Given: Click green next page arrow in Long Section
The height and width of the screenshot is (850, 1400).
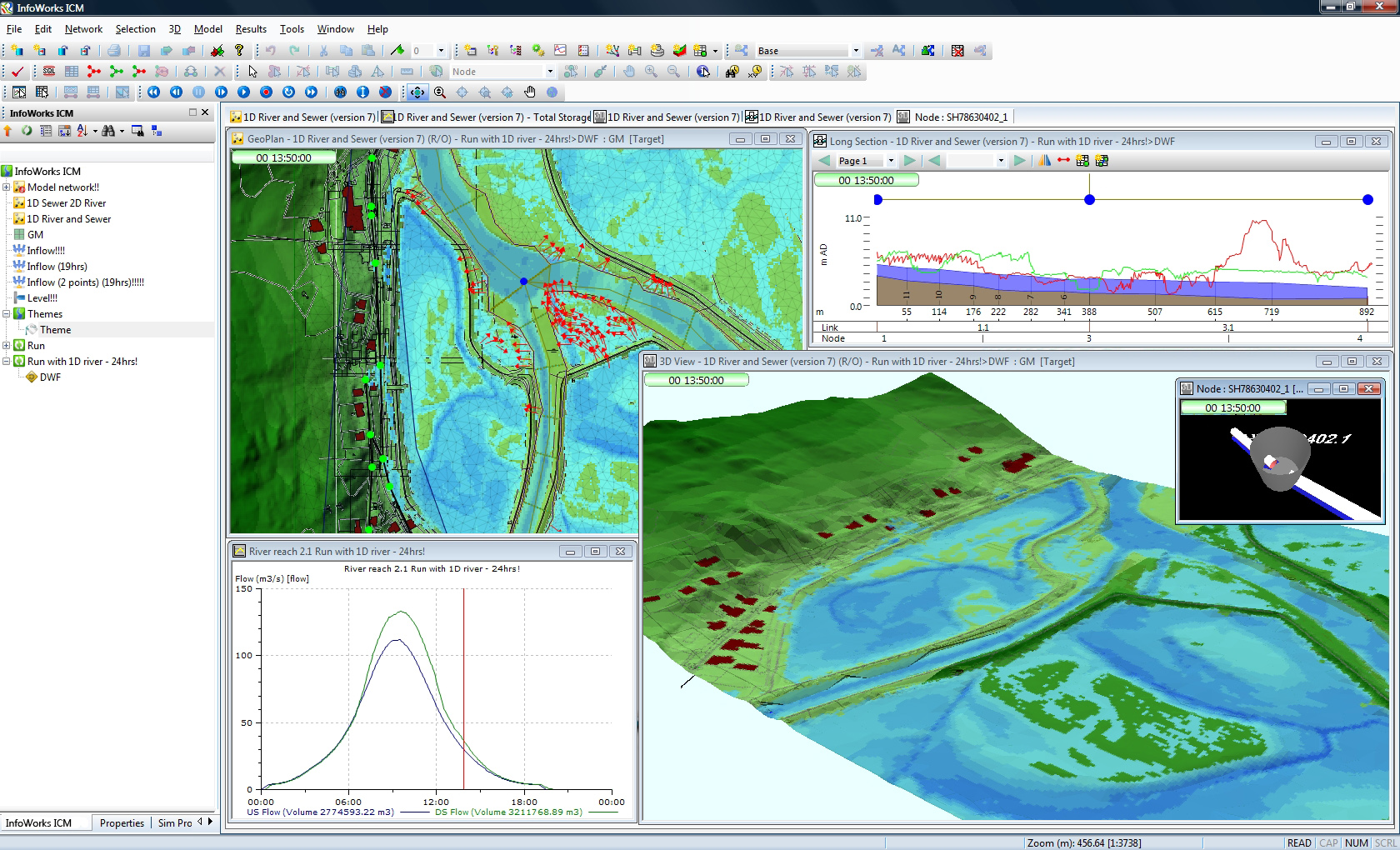Looking at the screenshot, I should pyautogui.click(x=909, y=161).
